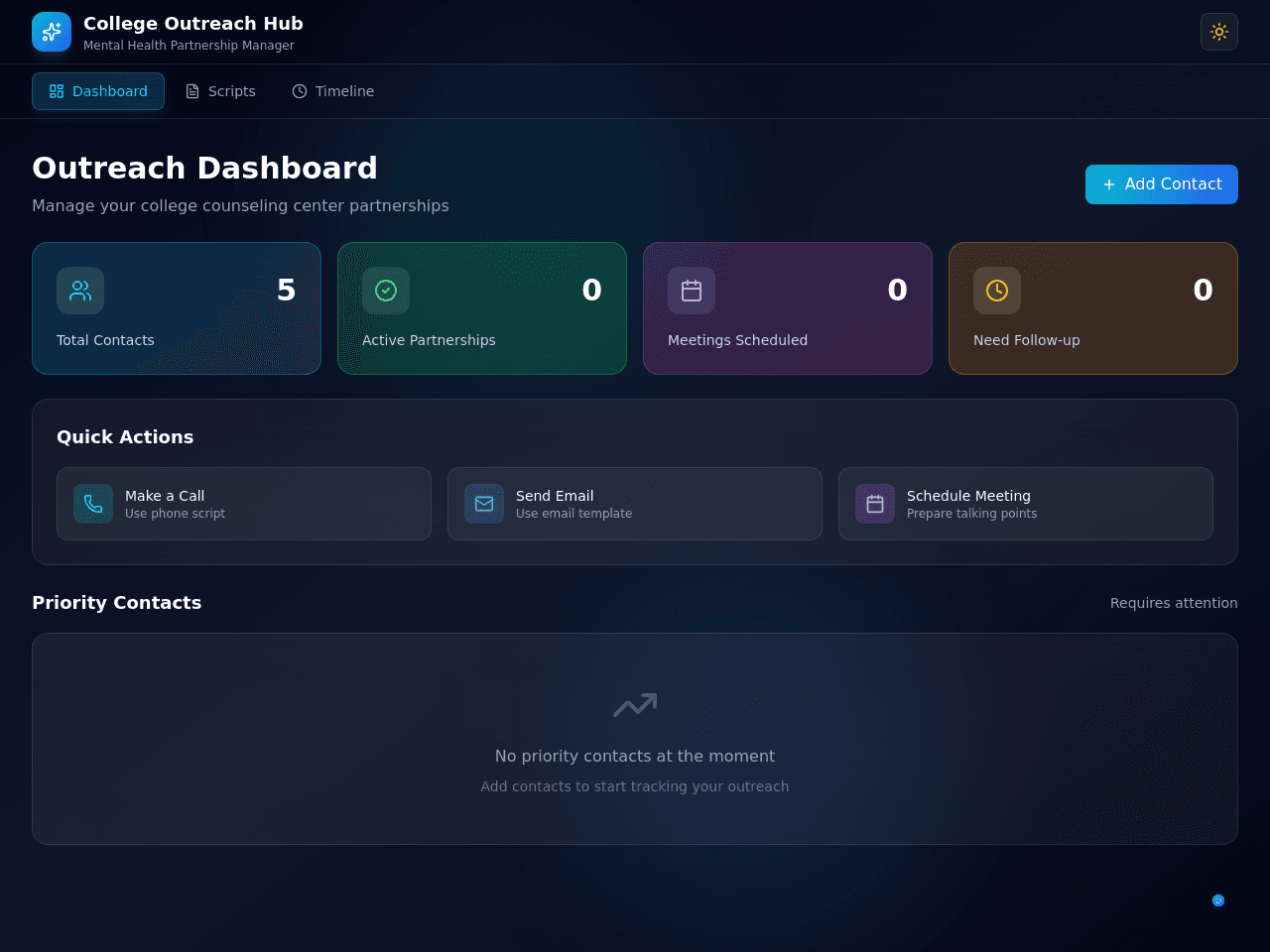Viewport: 1270px width, 952px height.
Task: Click the Total Contacts people icon
Action: tap(80, 291)
